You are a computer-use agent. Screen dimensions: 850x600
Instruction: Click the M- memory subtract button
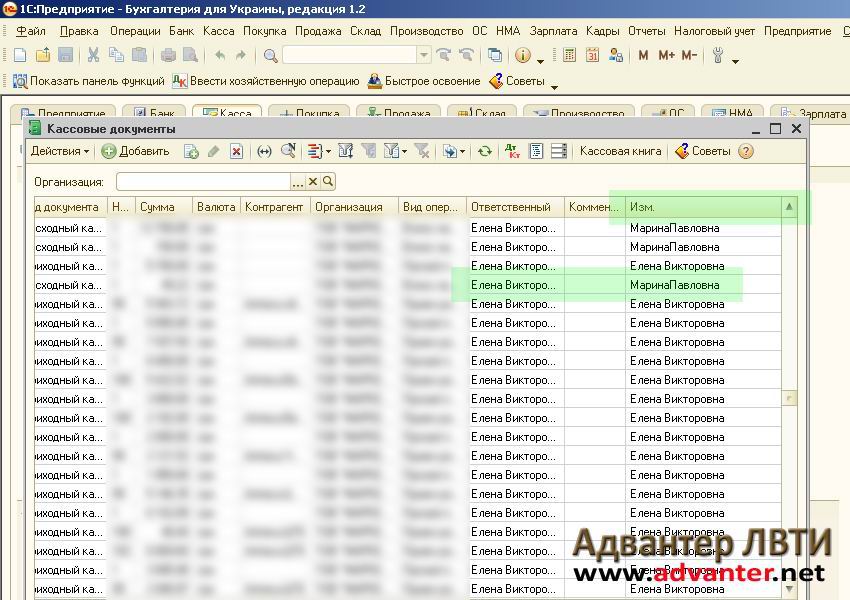(x=689, y=55)
